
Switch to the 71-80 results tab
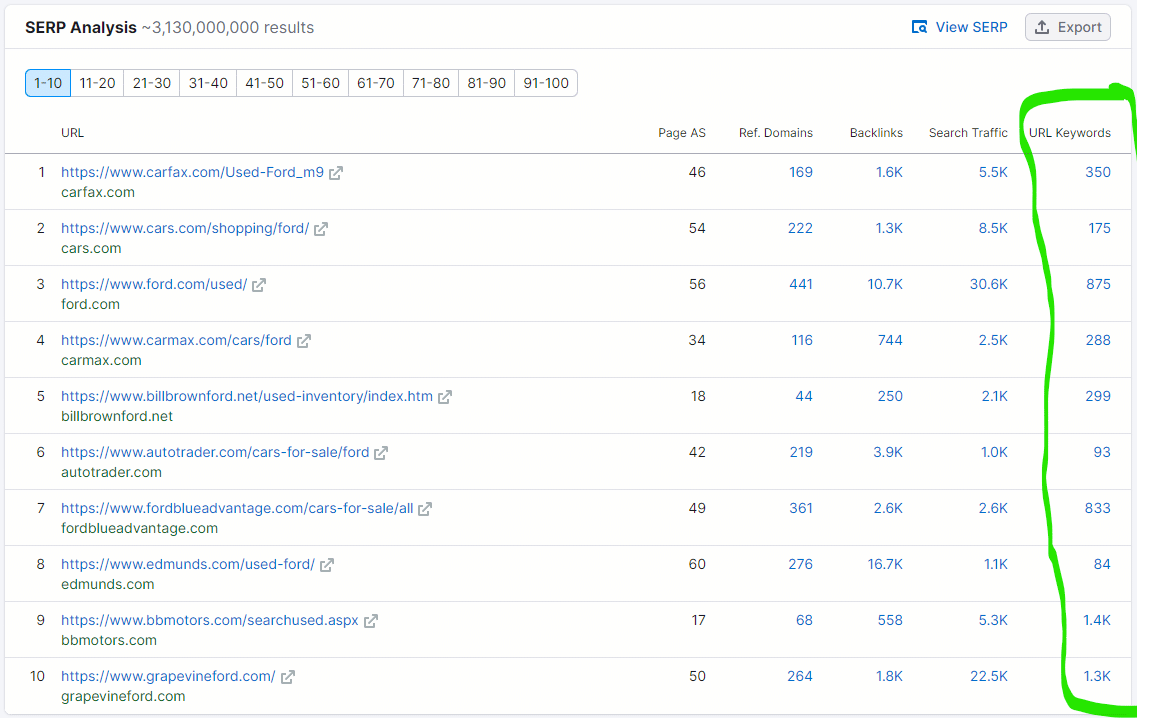click(431, 83)
